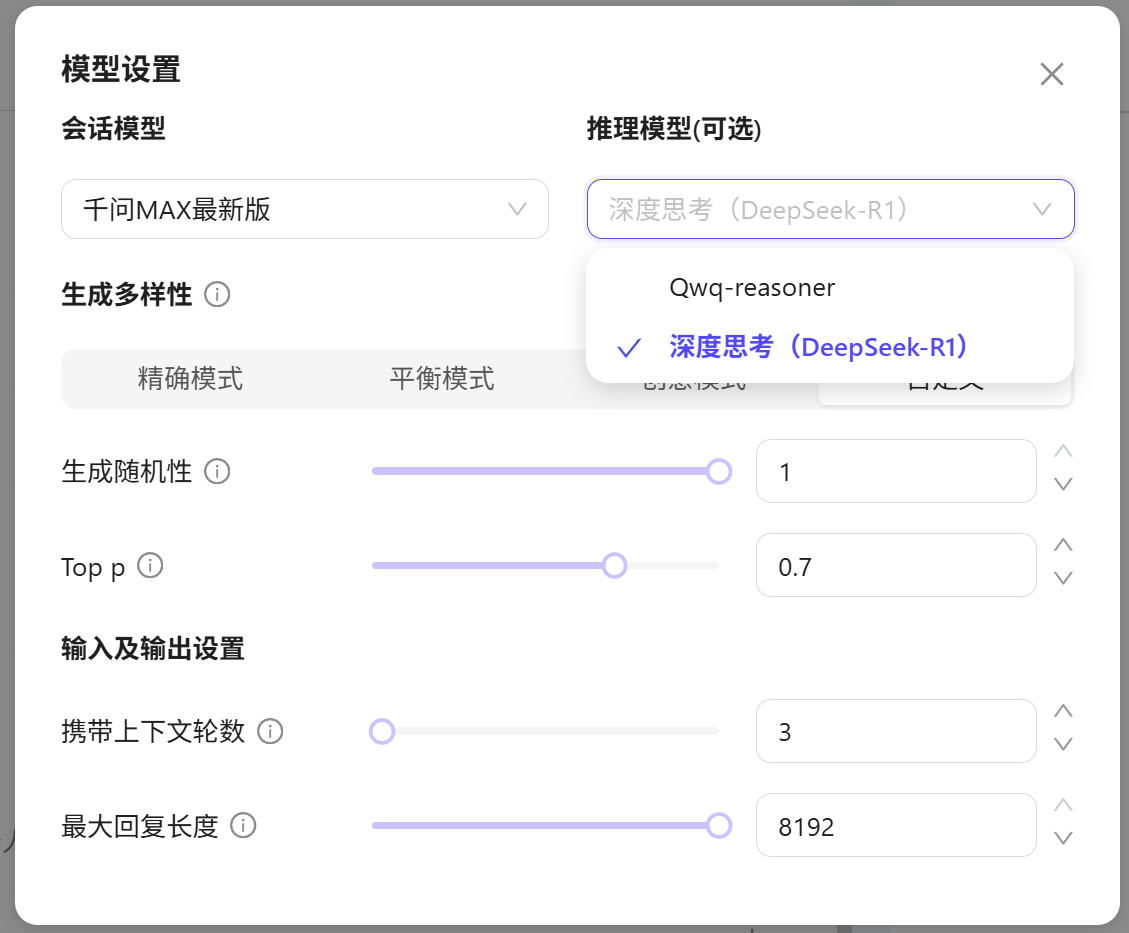Screen dimensions: 1129x933
Task: Increase Top p with up arrow
Action: click(1063, 545)
